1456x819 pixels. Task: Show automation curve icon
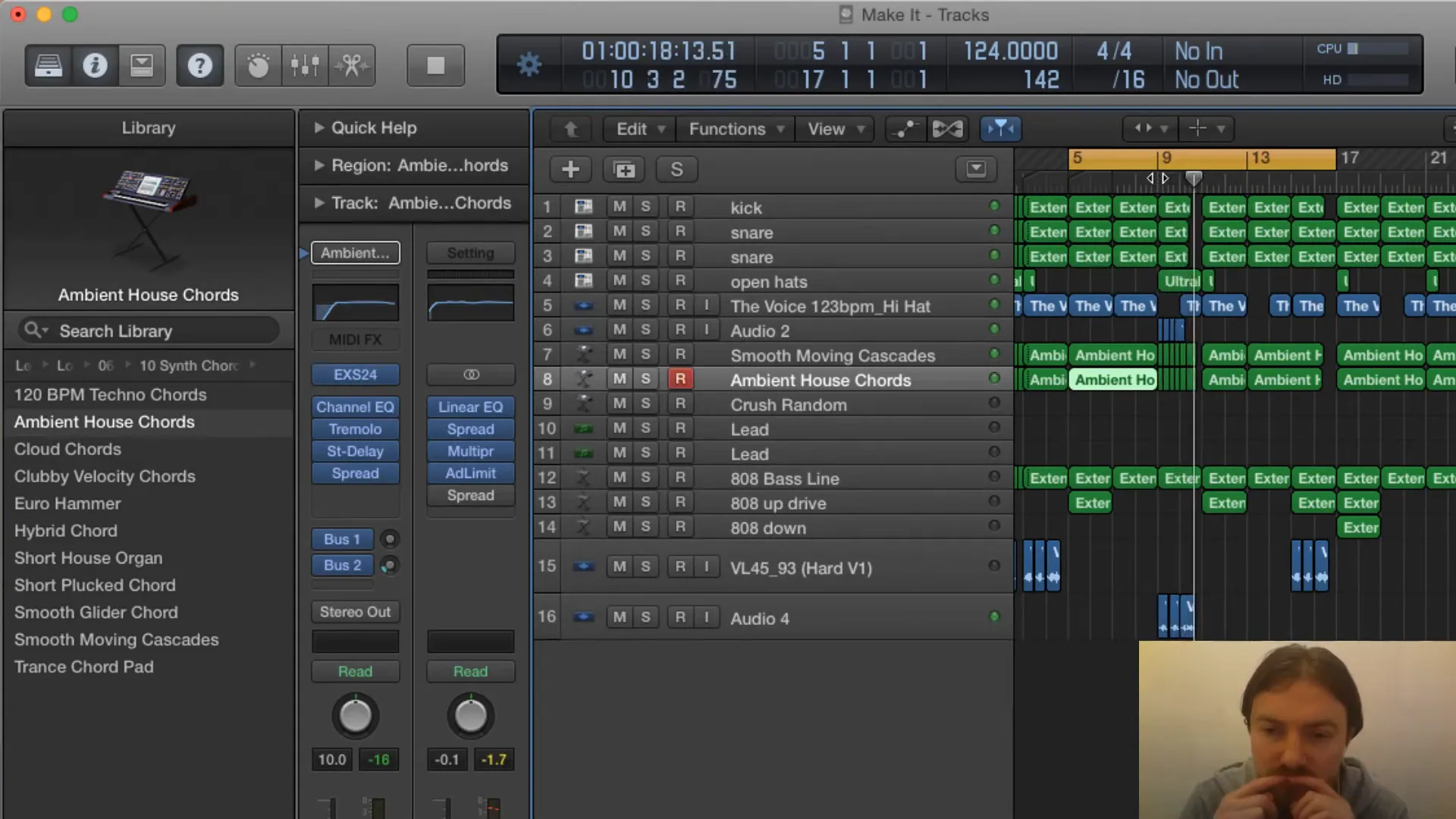pyautogui.click(x=905, y=130)
